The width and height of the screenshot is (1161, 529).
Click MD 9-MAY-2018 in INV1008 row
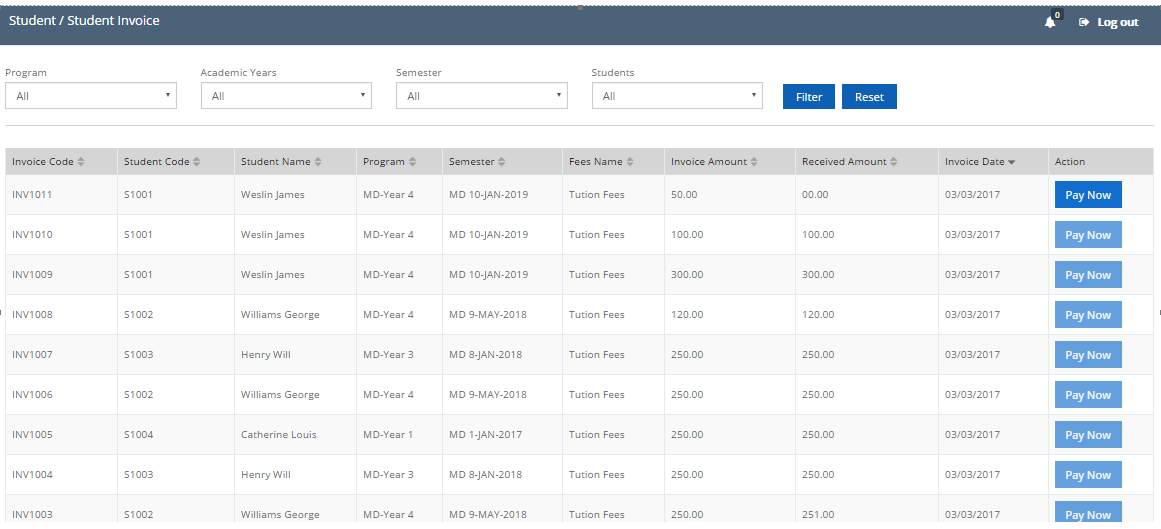point(487,315)
